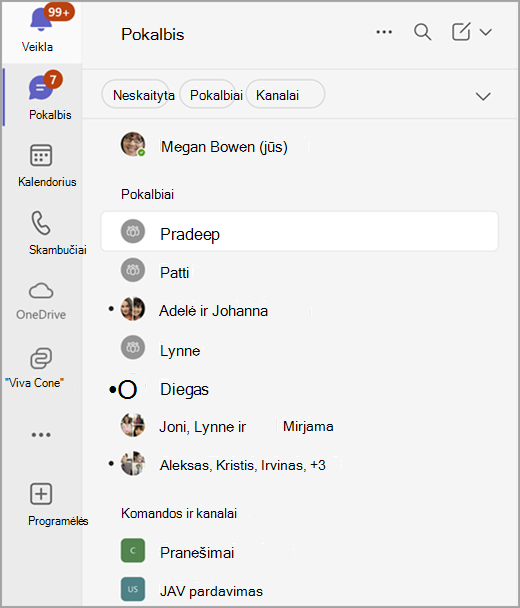Open the JAV pardavimas team

coord(299,590)
